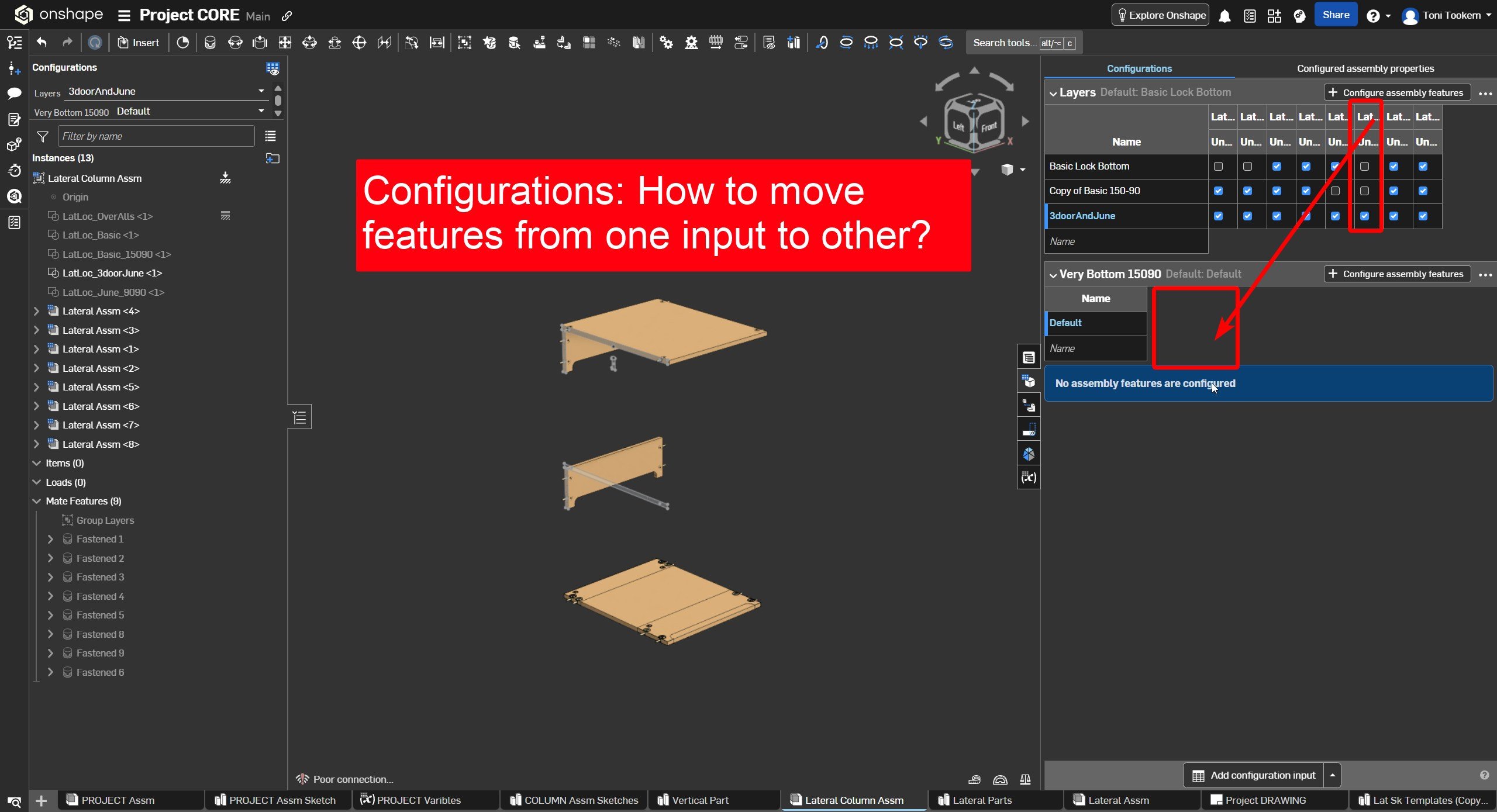Toggle unchecked fifth checkbox in Copy of Basic 150-90 row
1497x812 pixels.
pyautogui.click(x=1335, y=191)
